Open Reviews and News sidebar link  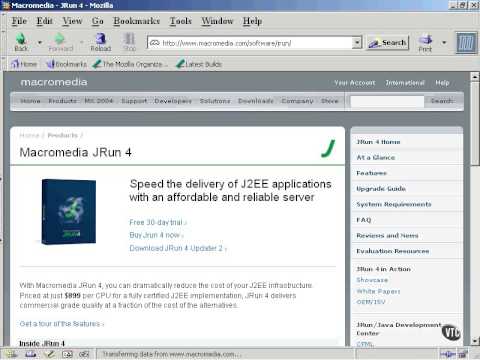pyautogui.click(x=387, y=235)
